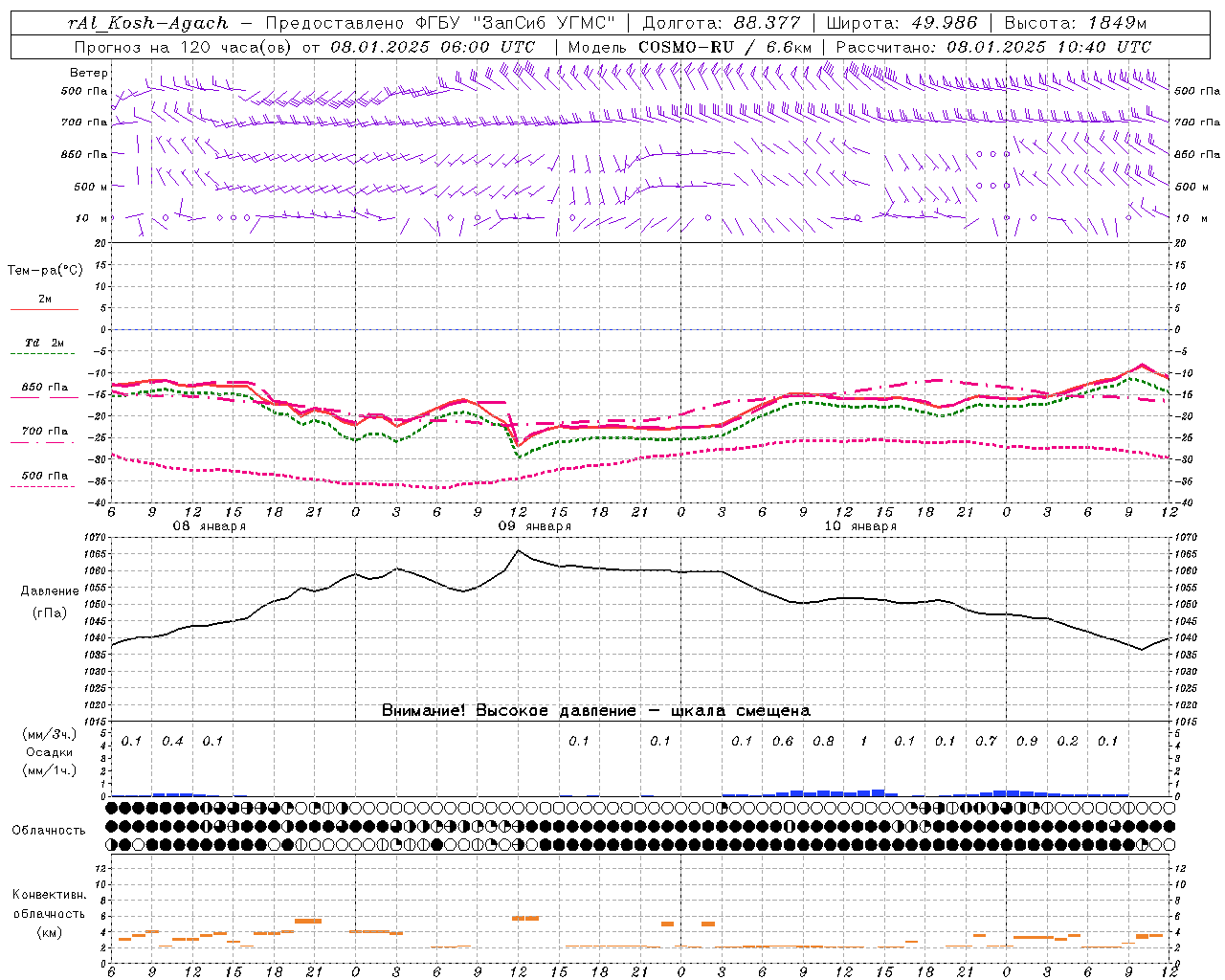This screenshot has height=980, width=1225.
Task: Select the '2м' temperature legend entry
Action: (x=45, y=300)
